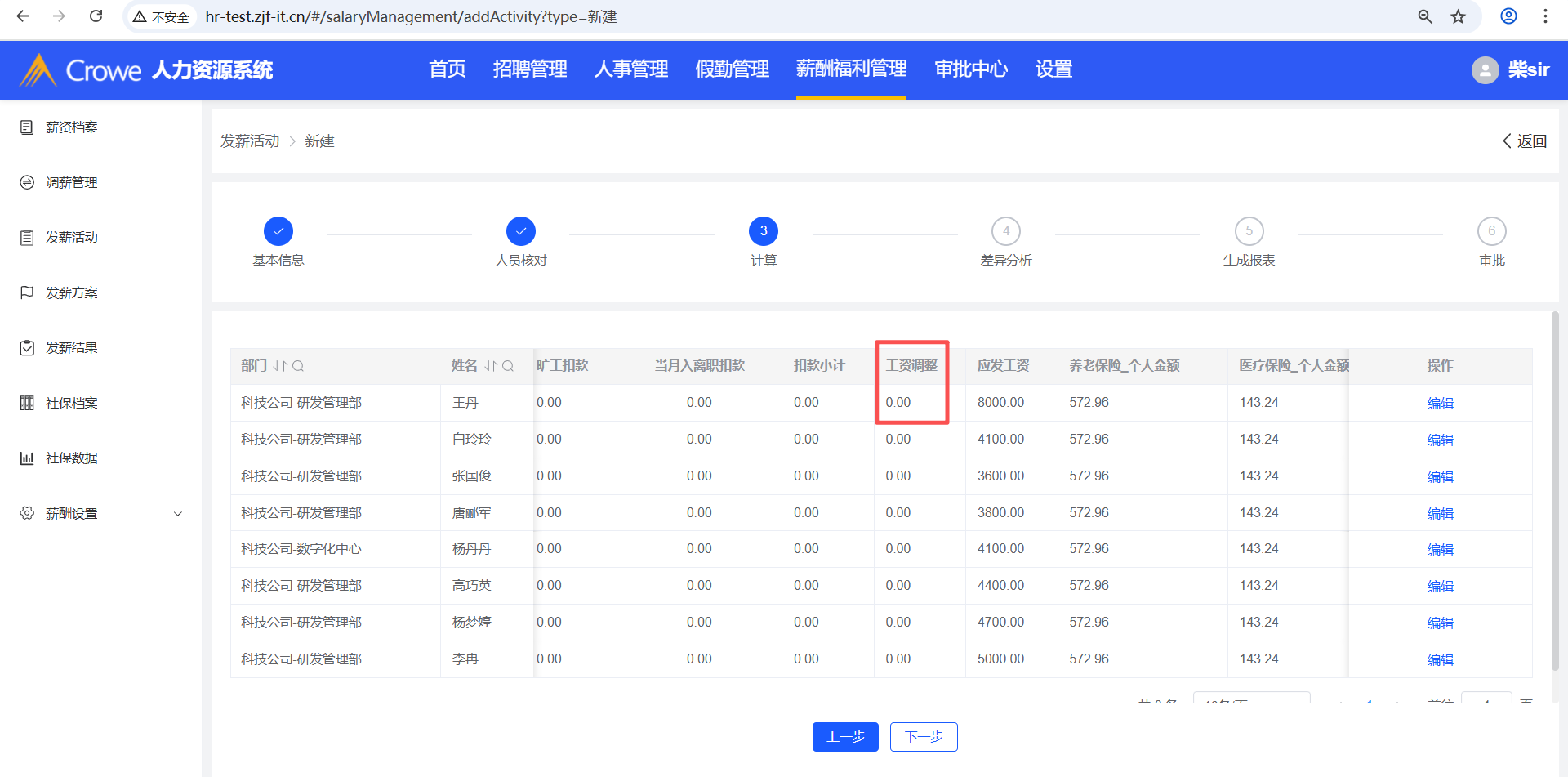The image size is (1568, 777).
Task: Bookmark this page with the star icon
Action: point(1458,16)
